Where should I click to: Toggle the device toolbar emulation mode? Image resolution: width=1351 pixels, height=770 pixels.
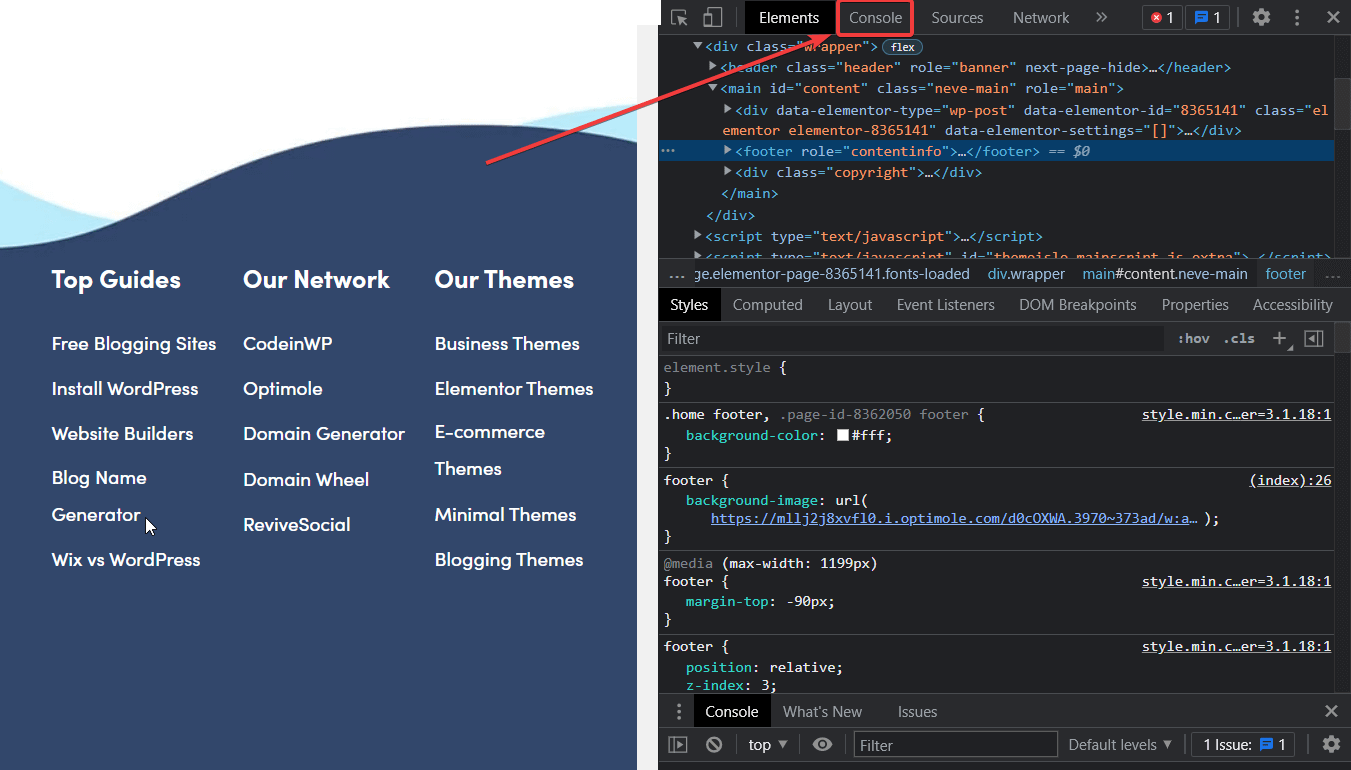click(710, 17)
